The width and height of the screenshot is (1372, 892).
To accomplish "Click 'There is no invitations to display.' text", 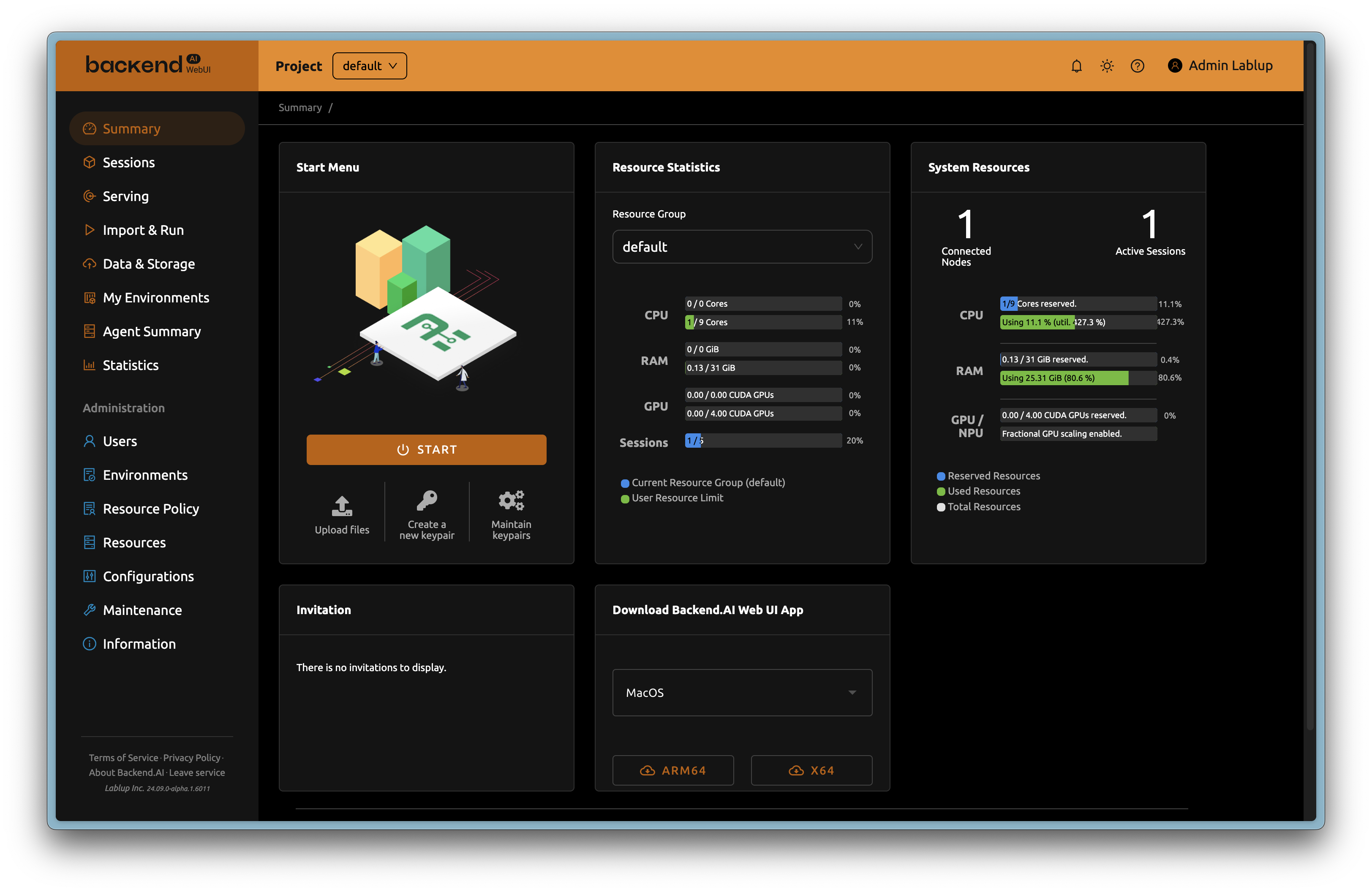I will click(371, 667).
